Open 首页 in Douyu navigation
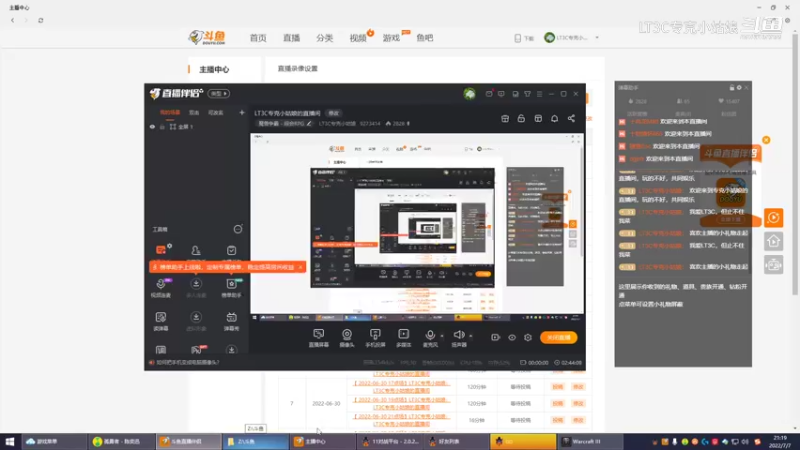Image resolution: width=800 pixels, height=450 pixels. [258, 38]
